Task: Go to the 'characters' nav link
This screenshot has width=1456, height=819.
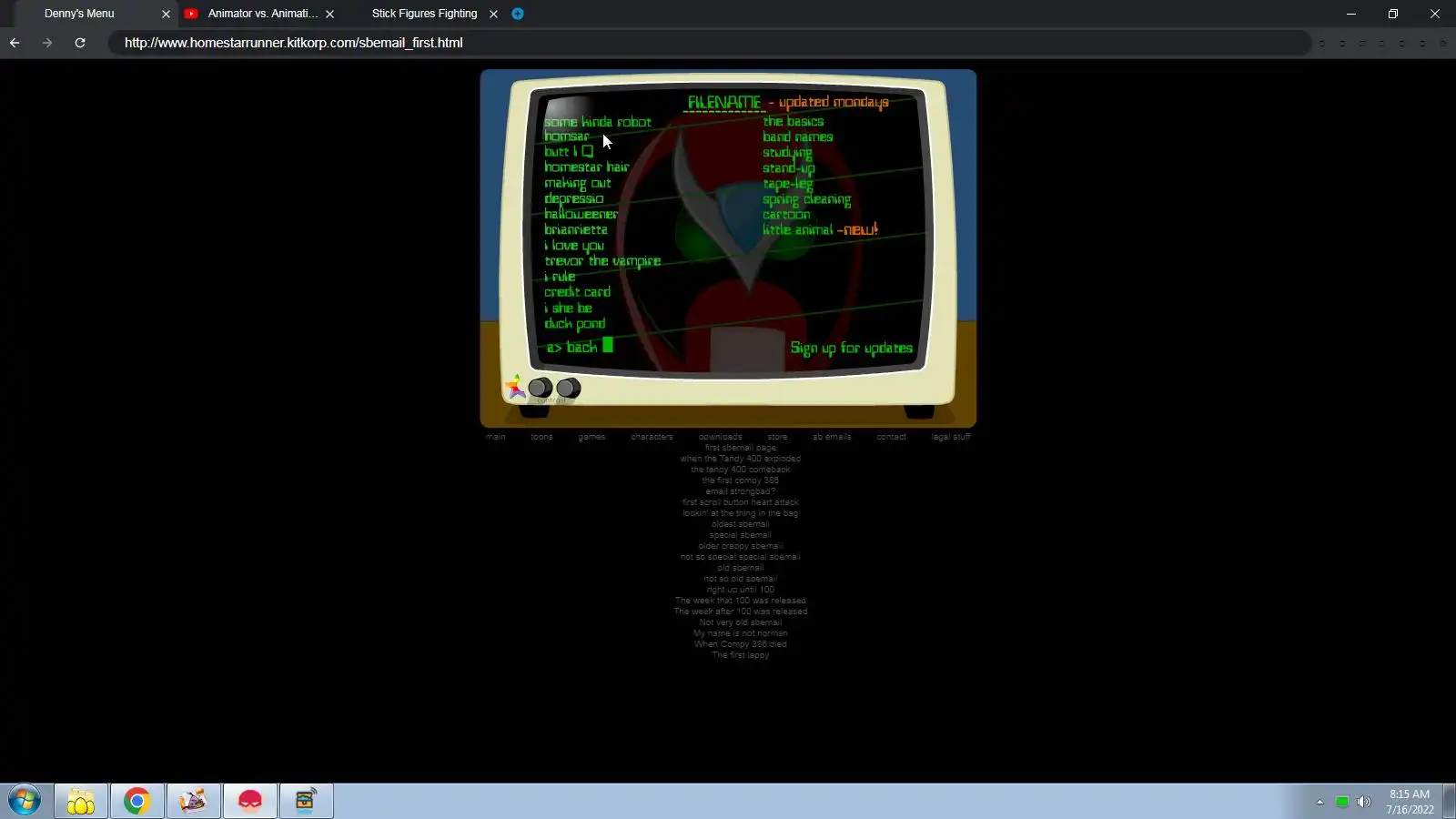Action: (x=652, y=437)
